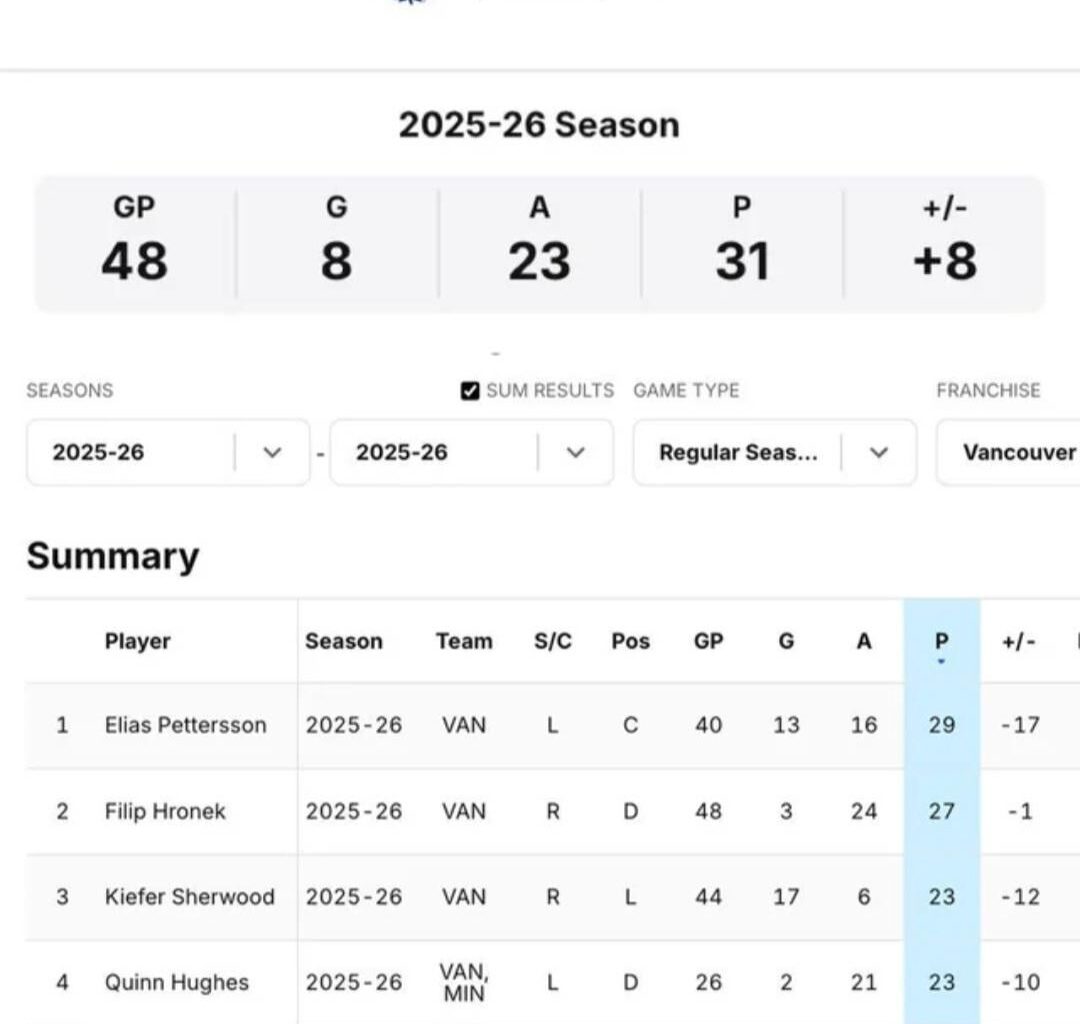Sort by the S/C column header
Viewport: 1080px width, 1024px height.
[553, 641]
